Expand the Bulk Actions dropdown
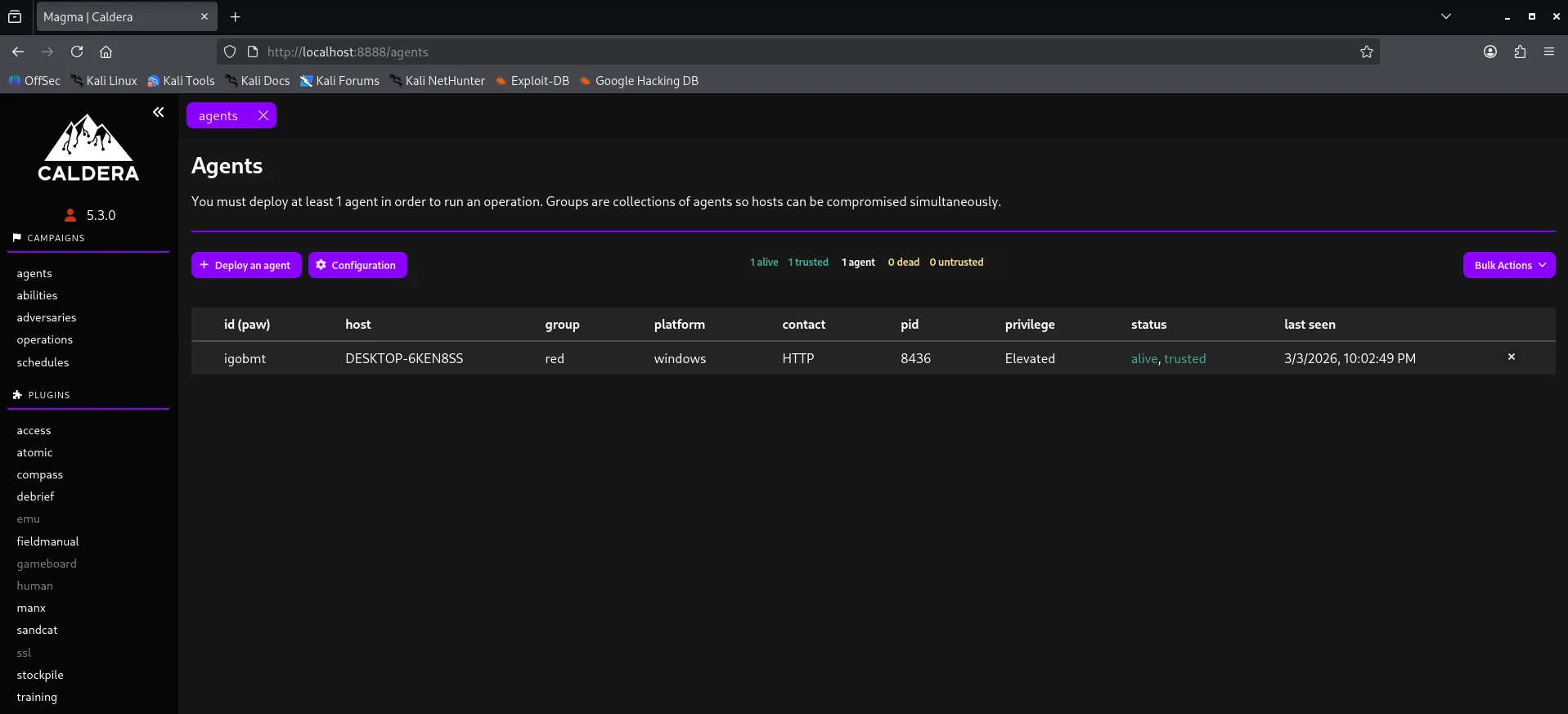The height and width of the screenshot is (714, 1568). pos(1508,265)
